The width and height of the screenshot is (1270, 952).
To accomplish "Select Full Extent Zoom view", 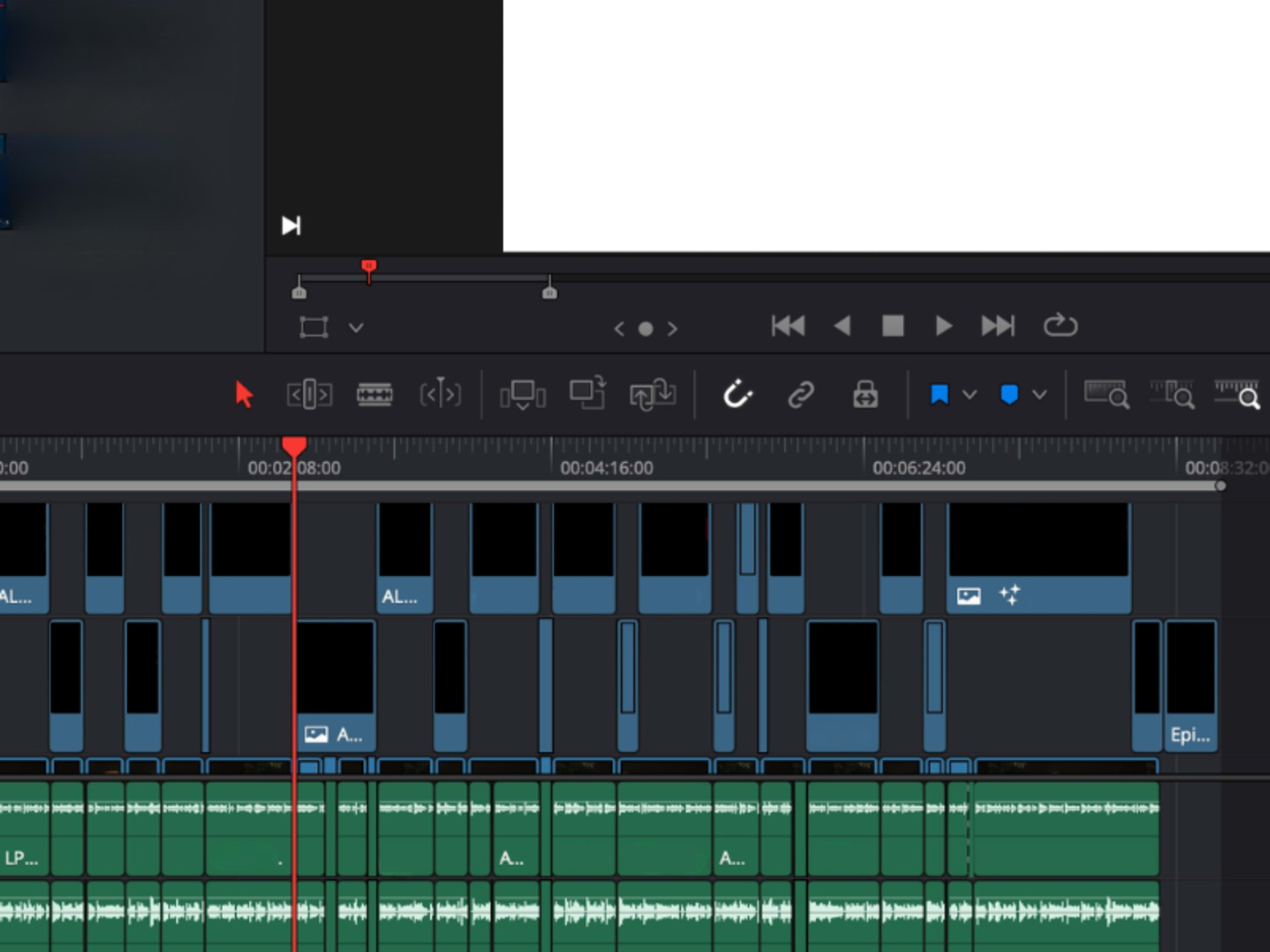I will coord(1106,395).
